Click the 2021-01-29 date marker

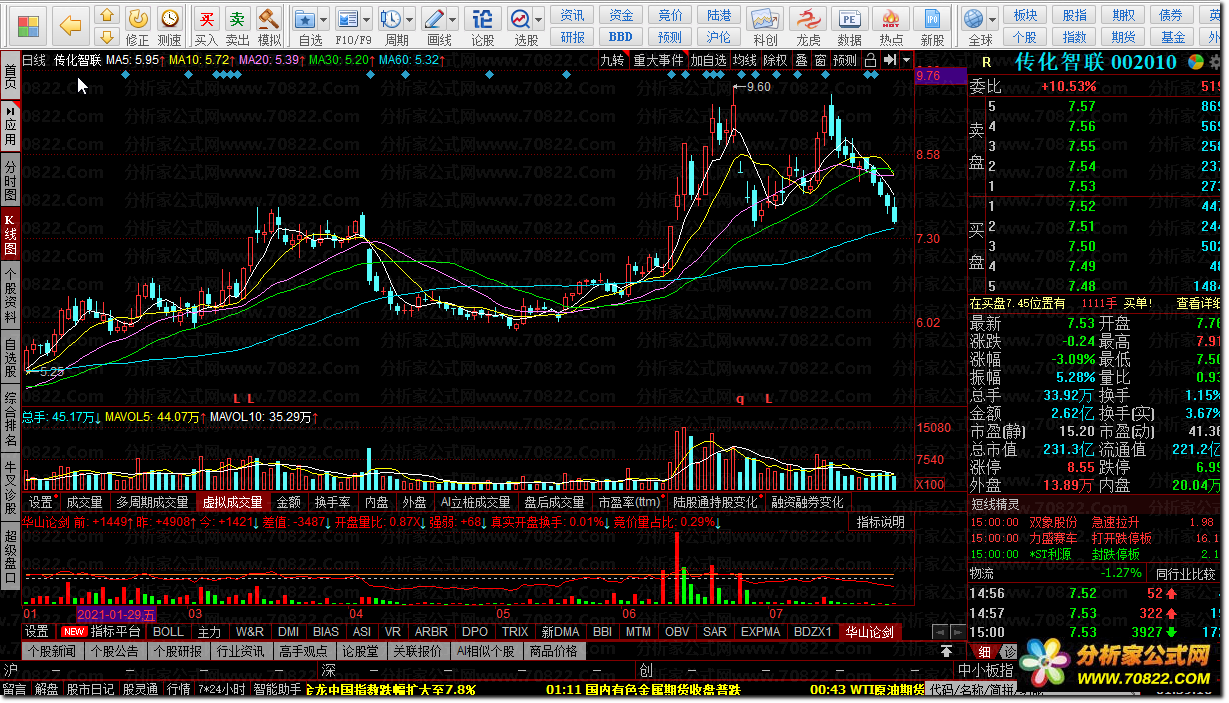tap(117, 613)
